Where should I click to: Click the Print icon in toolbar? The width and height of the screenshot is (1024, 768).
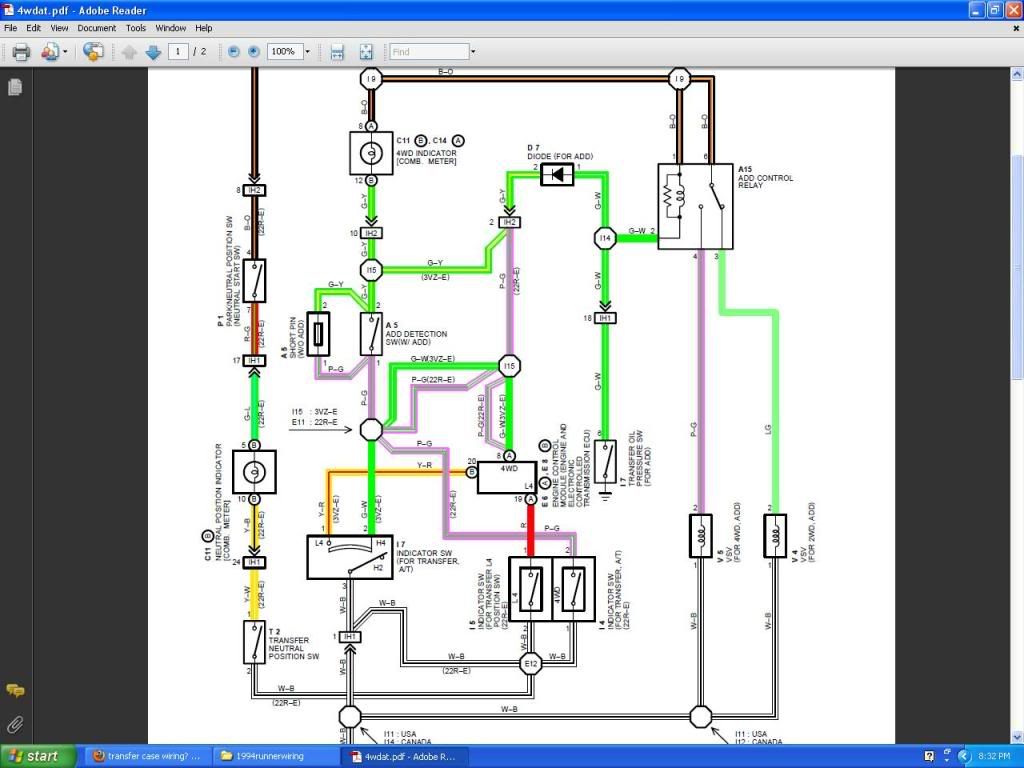pos(20,51)
